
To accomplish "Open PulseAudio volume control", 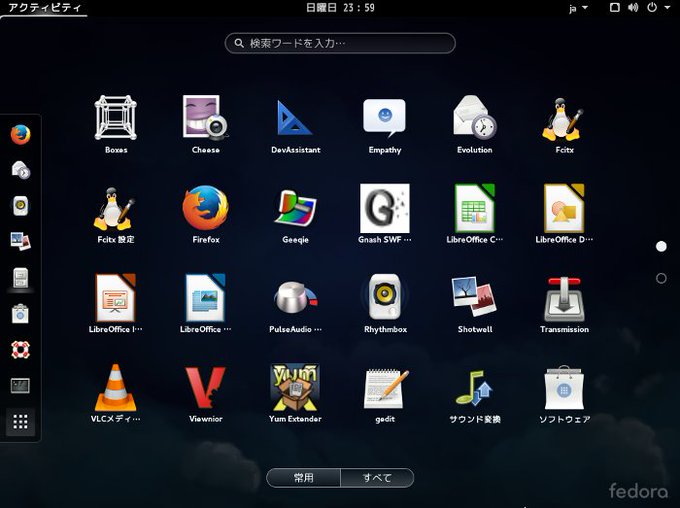I will click(x=295, y=304).
